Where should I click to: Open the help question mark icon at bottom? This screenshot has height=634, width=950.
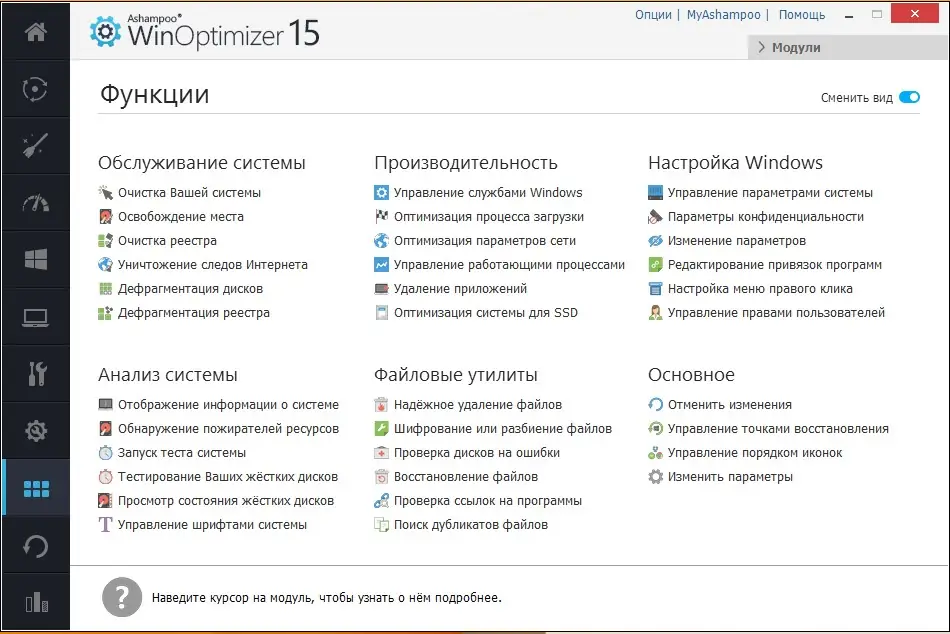[122, 597]
